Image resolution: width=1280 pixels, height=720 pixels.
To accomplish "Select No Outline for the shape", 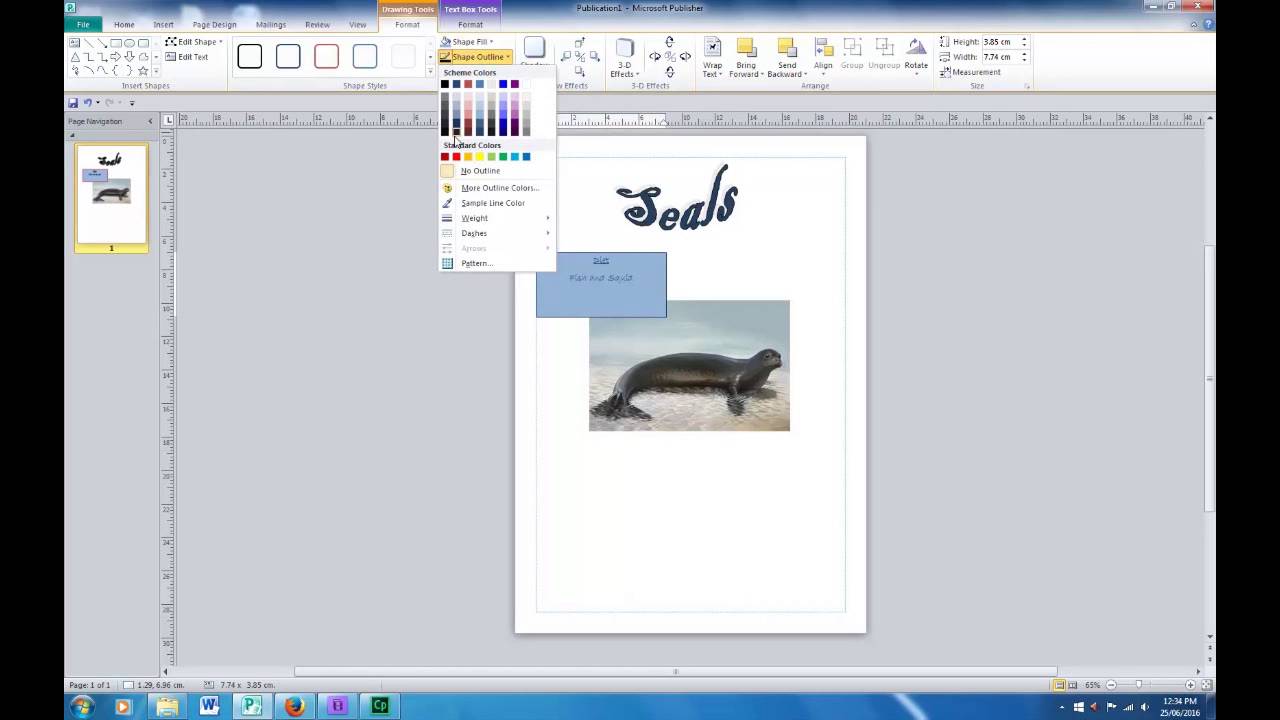I will pyautogui.click(x=480, y=170).
